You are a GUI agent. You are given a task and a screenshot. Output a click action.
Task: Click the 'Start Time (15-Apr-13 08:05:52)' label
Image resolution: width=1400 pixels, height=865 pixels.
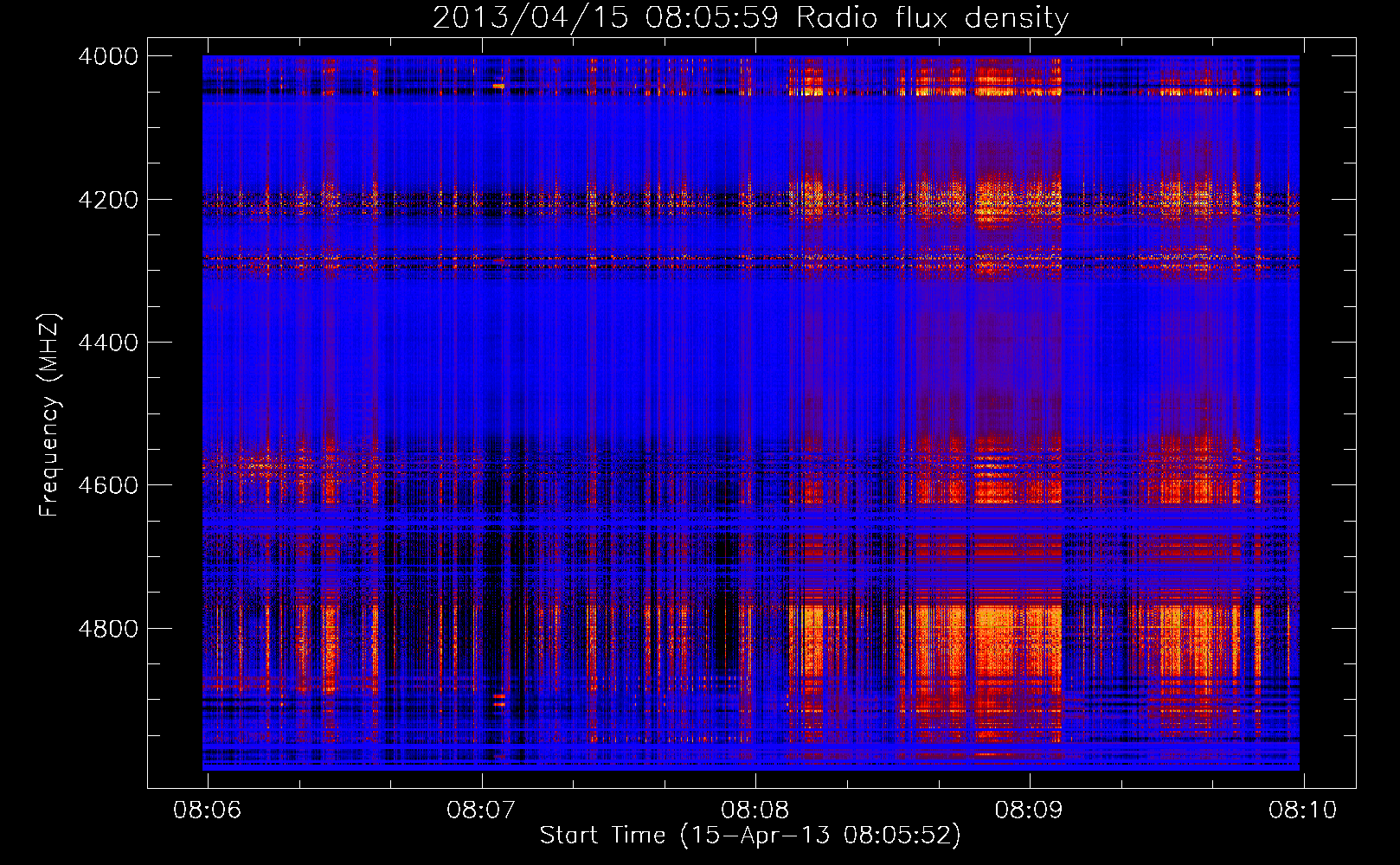click(x=750, y=836)
